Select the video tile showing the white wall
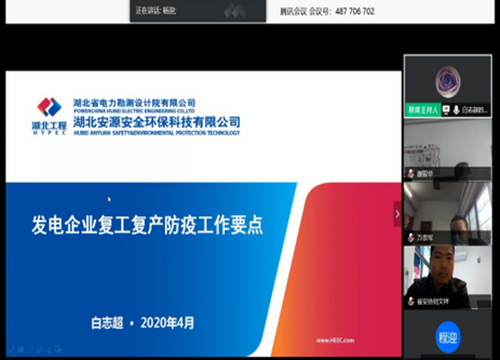 448,150
